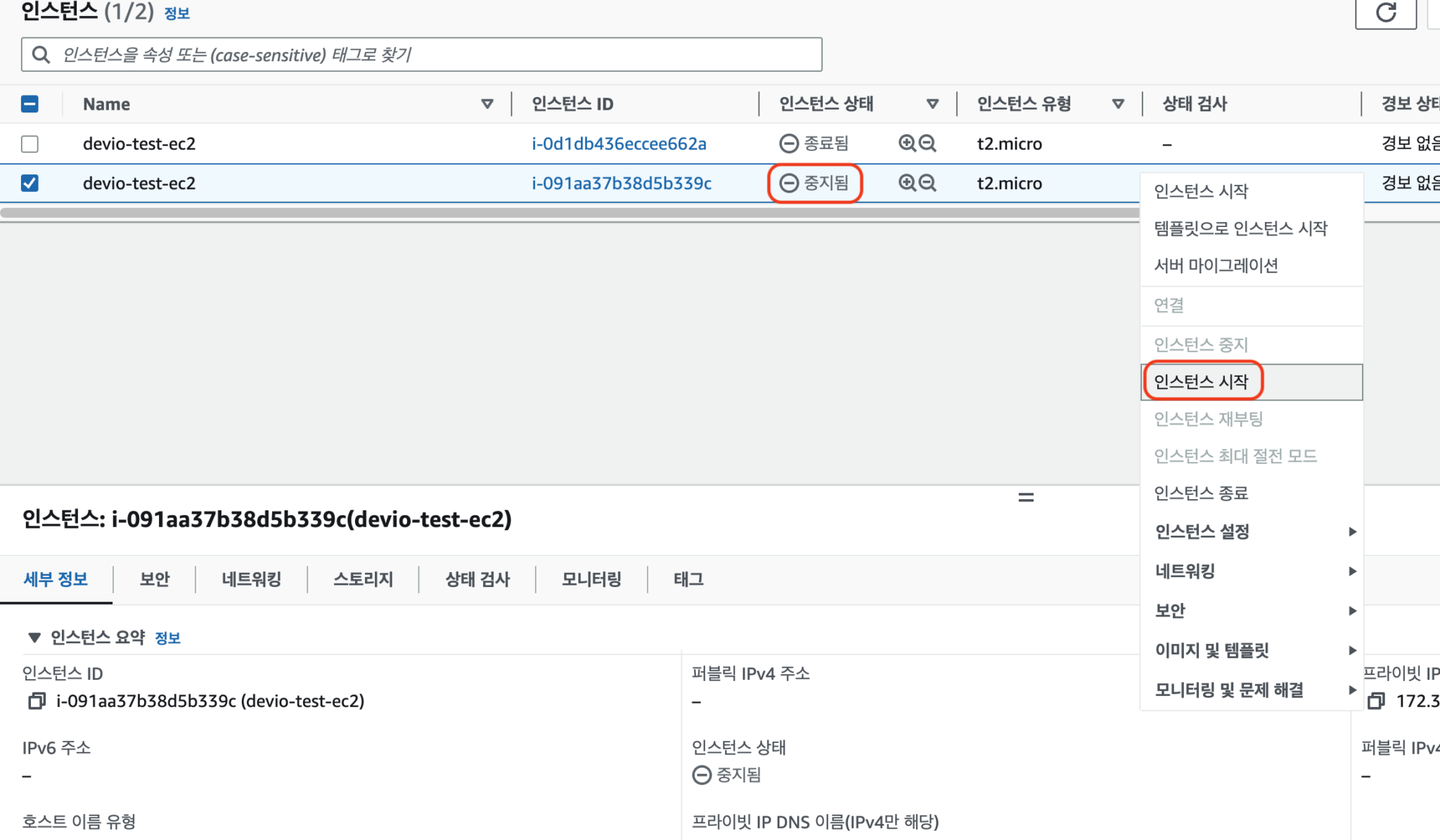This screenshot has width=1440, height=840.
Task: Zoom in on the terminated instance state
Action: point(906,143)
